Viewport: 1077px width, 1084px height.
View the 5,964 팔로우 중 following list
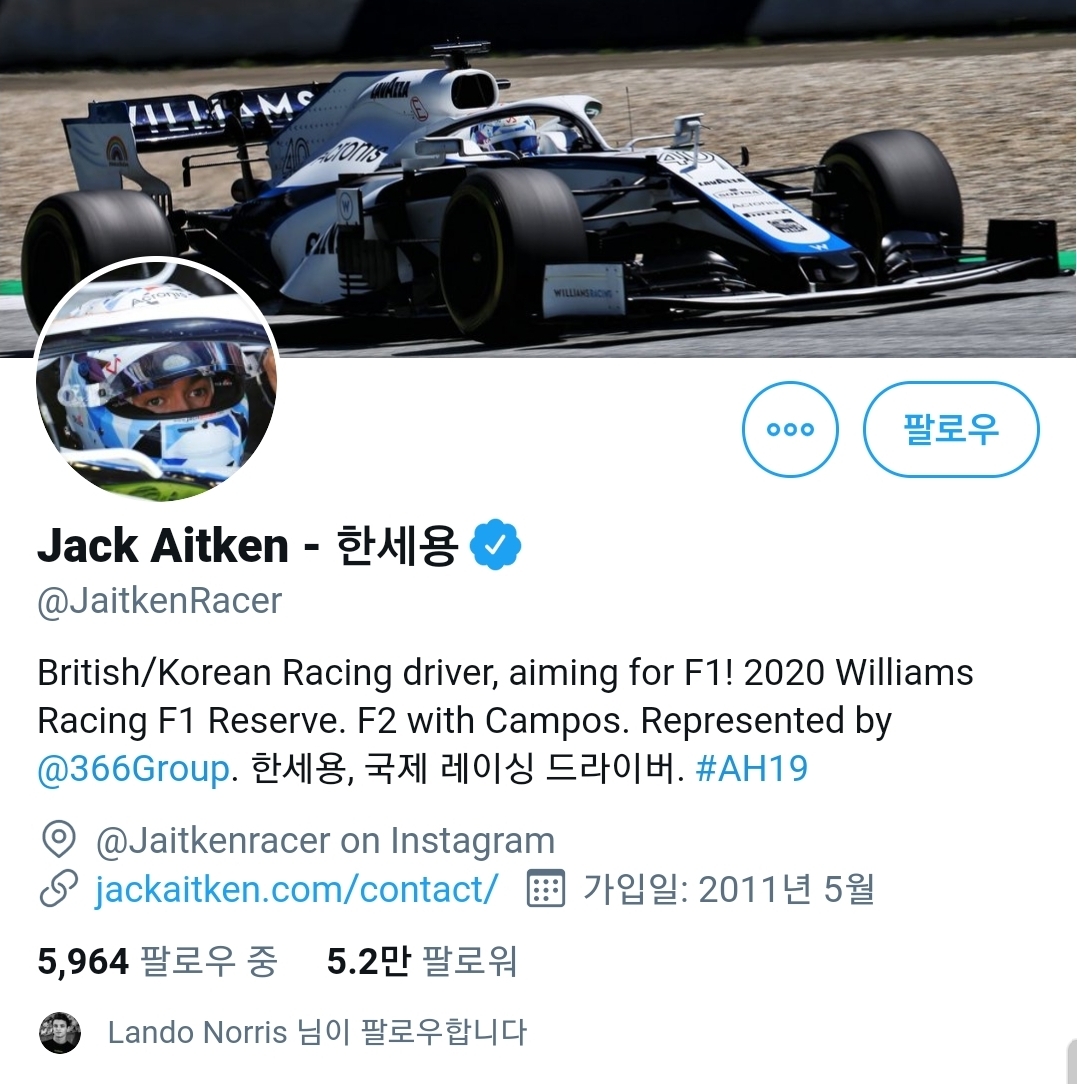pyautogui.click(x=158, y=961)
